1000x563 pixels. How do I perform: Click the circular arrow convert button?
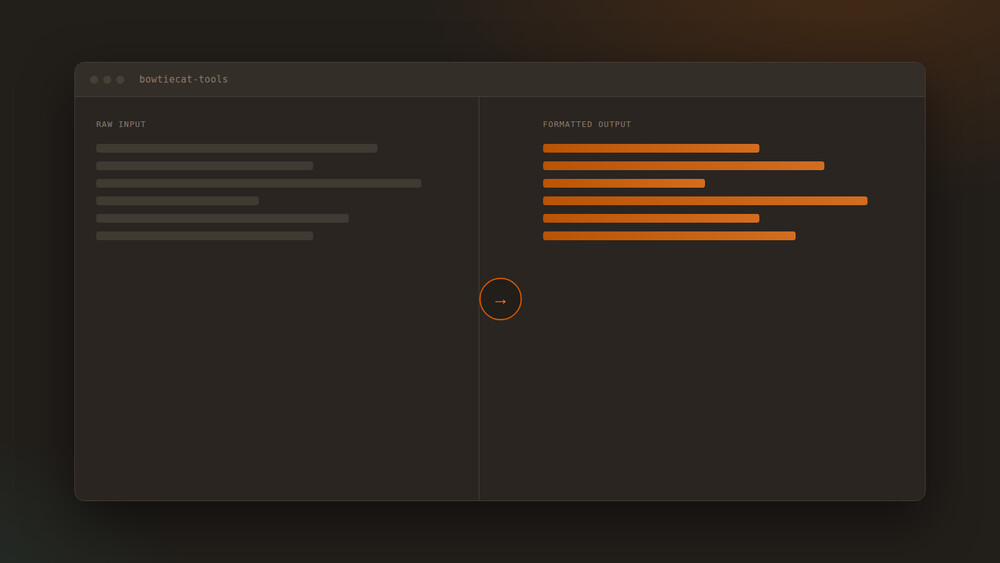pos(501,299)
